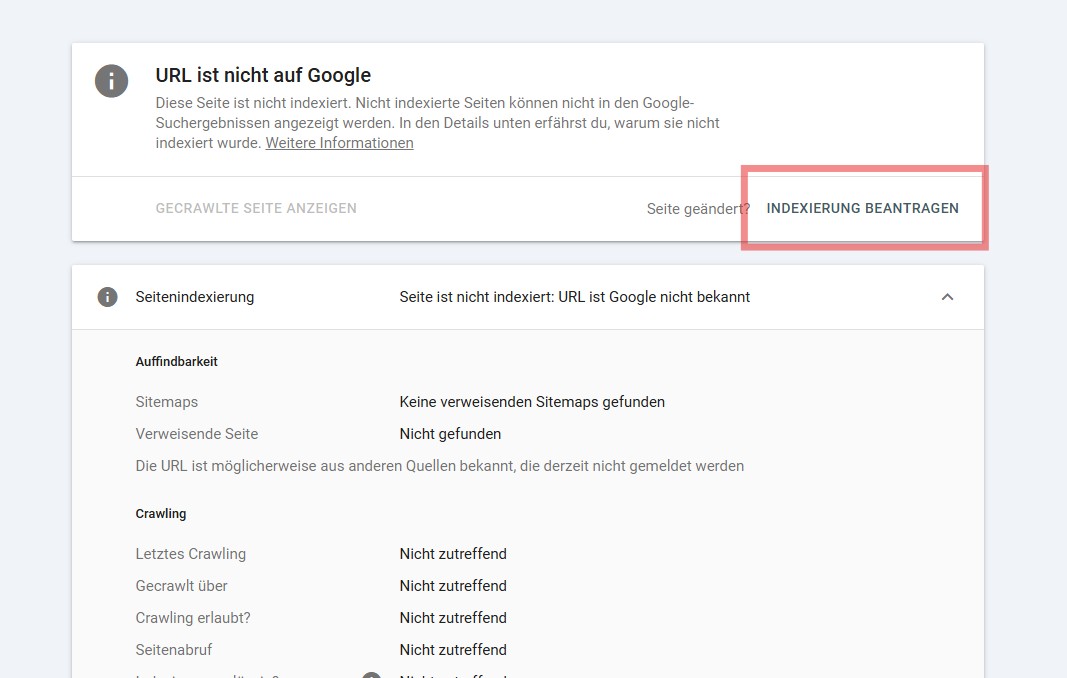
Task: Click the info icon next to Seitenindexierung
Action: (x=108, y=297)
